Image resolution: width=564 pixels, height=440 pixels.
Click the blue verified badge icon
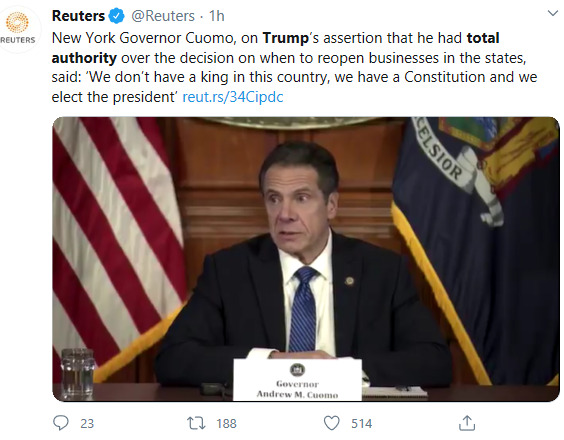point(117,16)
